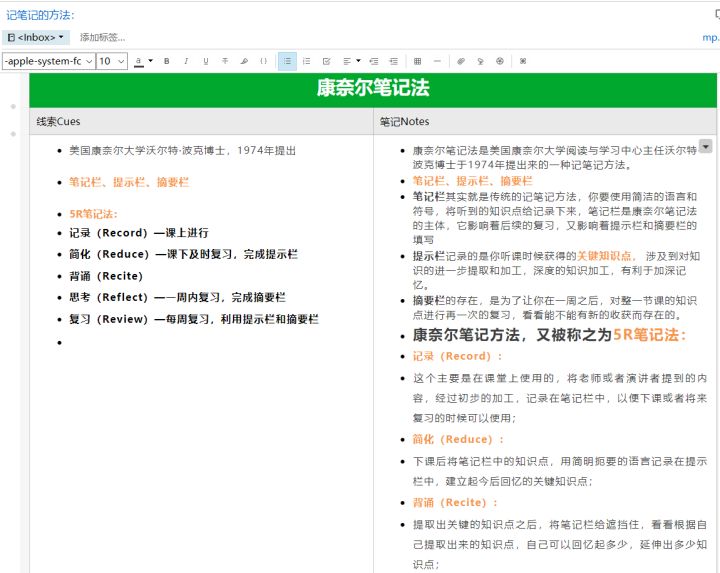This screenshot has height=573, width=720.
Task: Click the add tags field
Action: tap(102, 38)
